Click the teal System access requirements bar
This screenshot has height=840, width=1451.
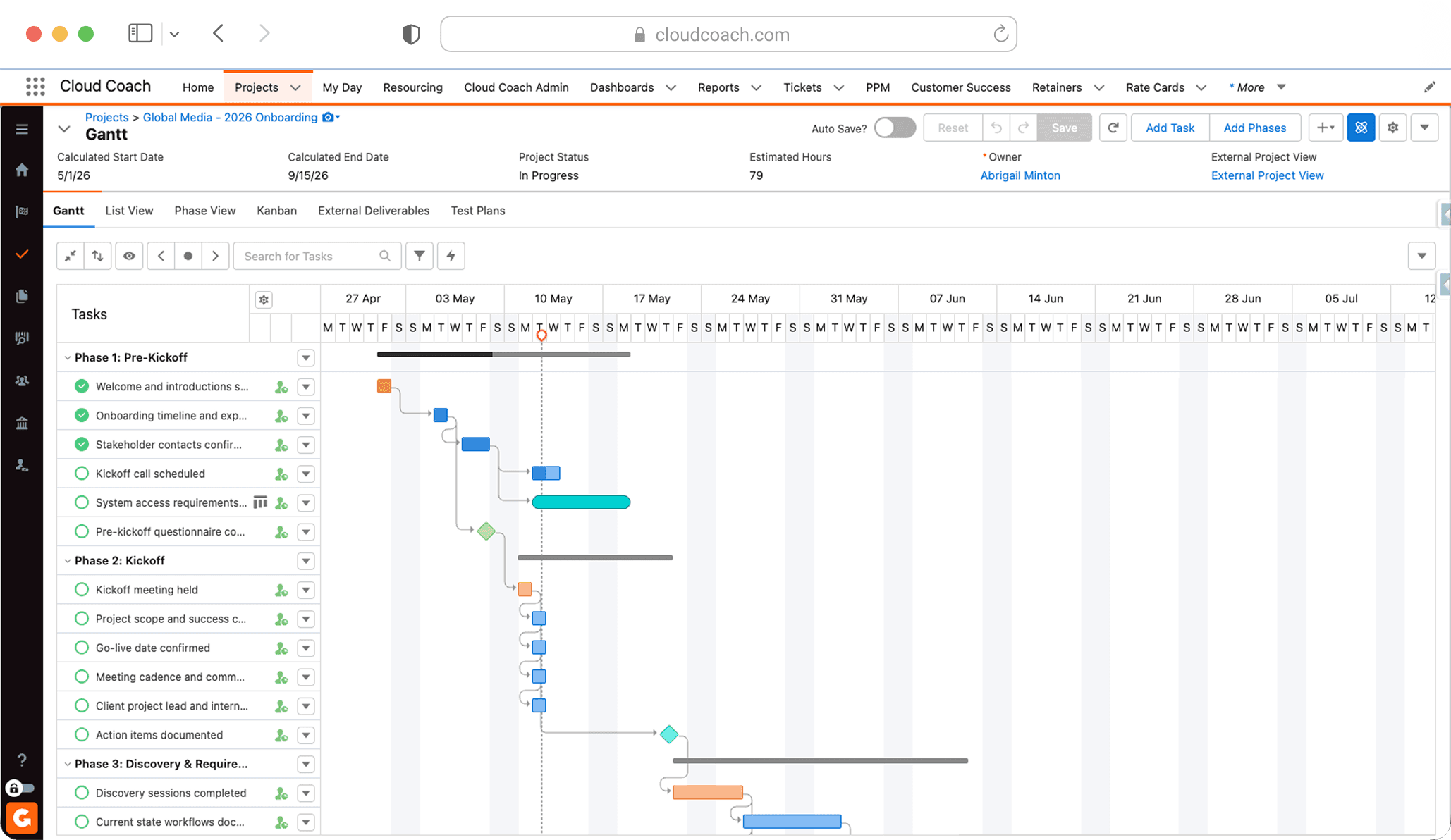click(x=581, y=502)
